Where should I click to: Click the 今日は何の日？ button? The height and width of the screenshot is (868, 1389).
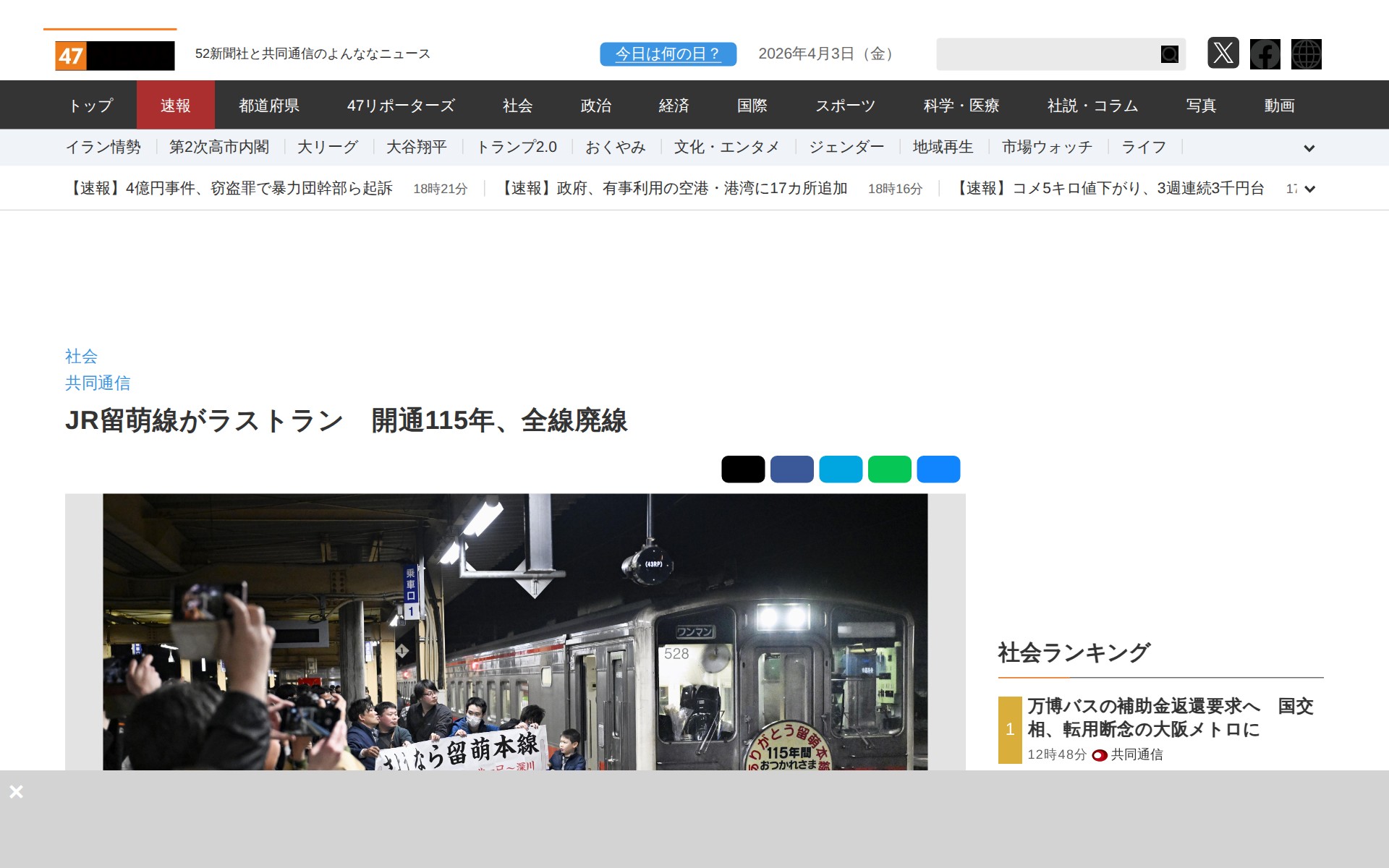668,54
